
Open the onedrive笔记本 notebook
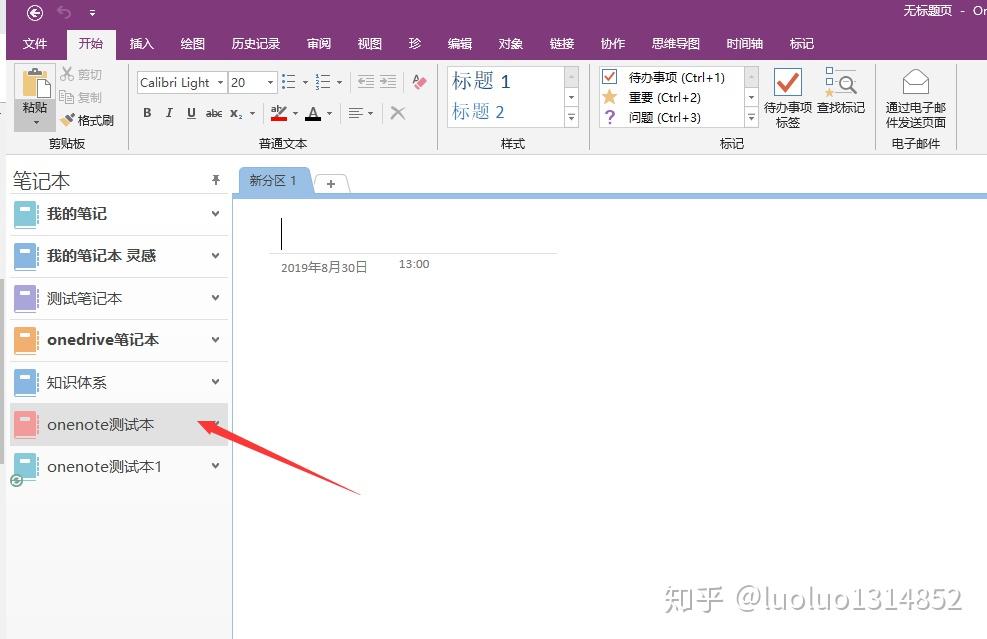[x=103, y=340]
